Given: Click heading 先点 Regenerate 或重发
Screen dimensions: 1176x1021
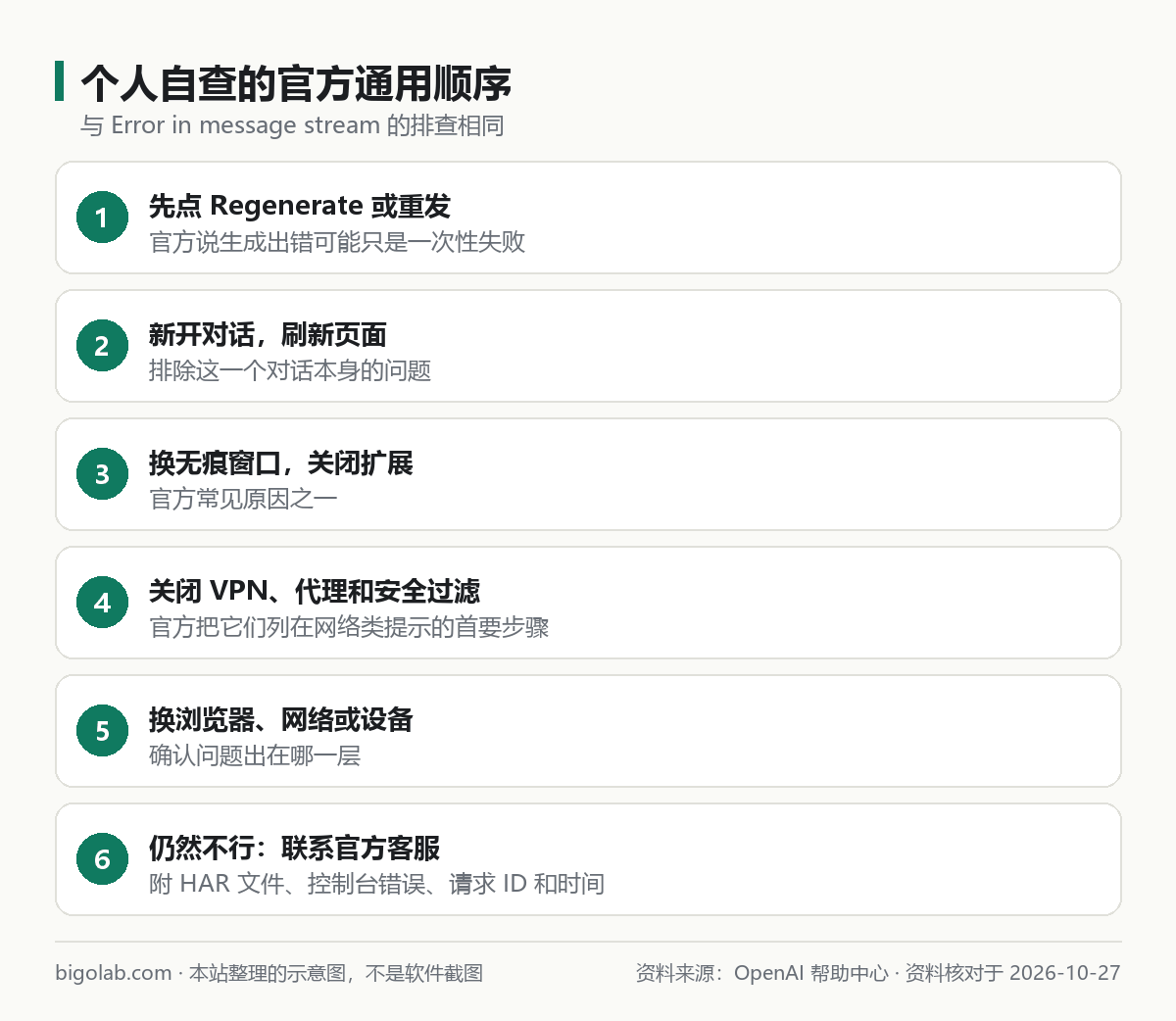Looking at the screenshot, I should [300, 206].
